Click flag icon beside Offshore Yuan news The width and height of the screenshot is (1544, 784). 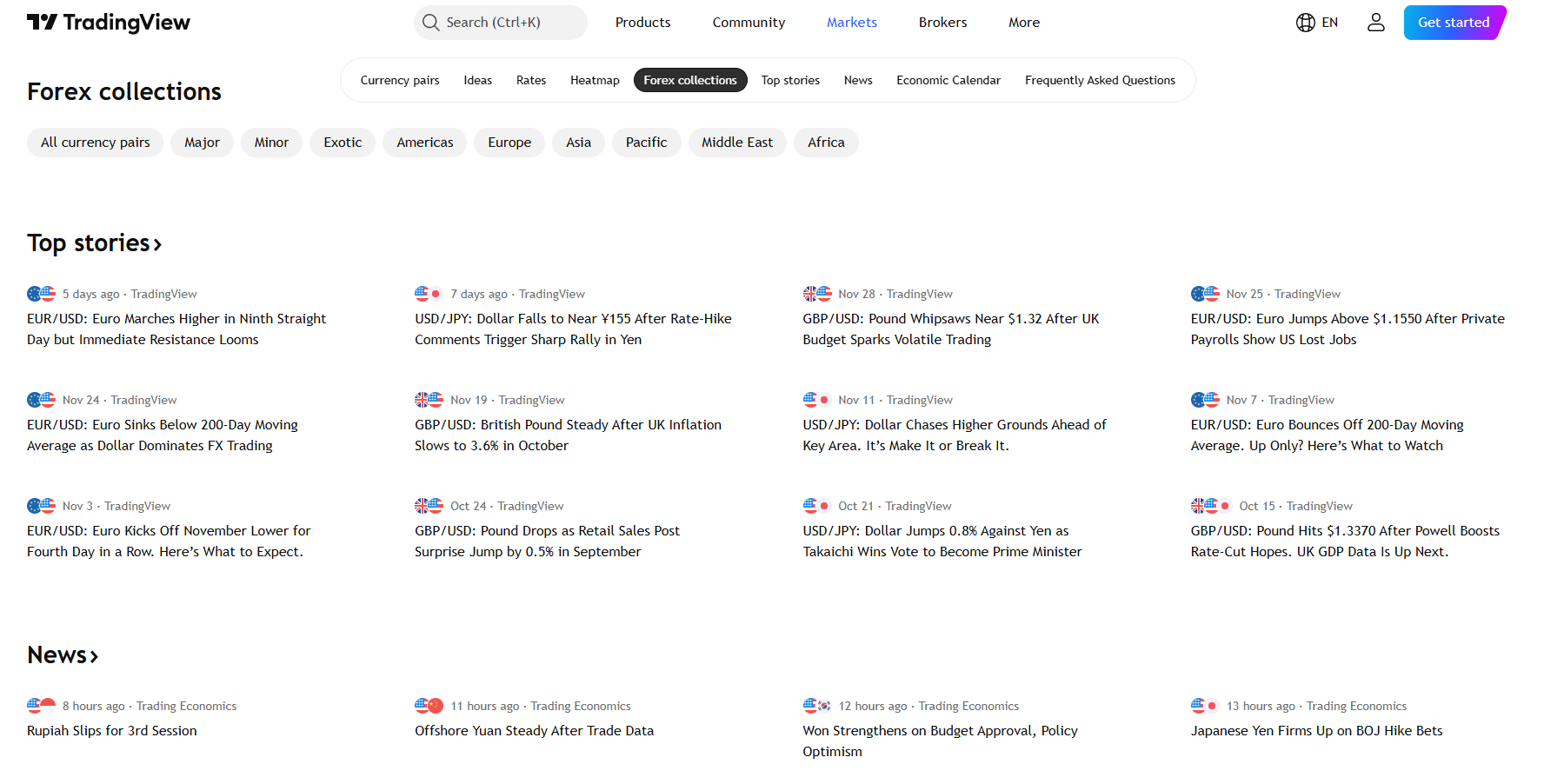[429, 706]
